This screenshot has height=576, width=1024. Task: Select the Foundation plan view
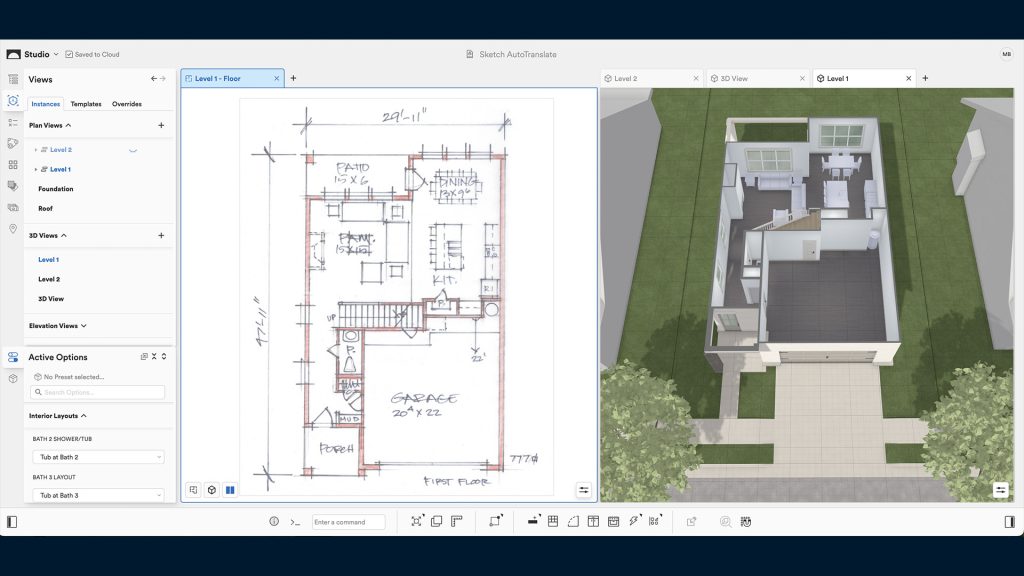pos(56,189)
